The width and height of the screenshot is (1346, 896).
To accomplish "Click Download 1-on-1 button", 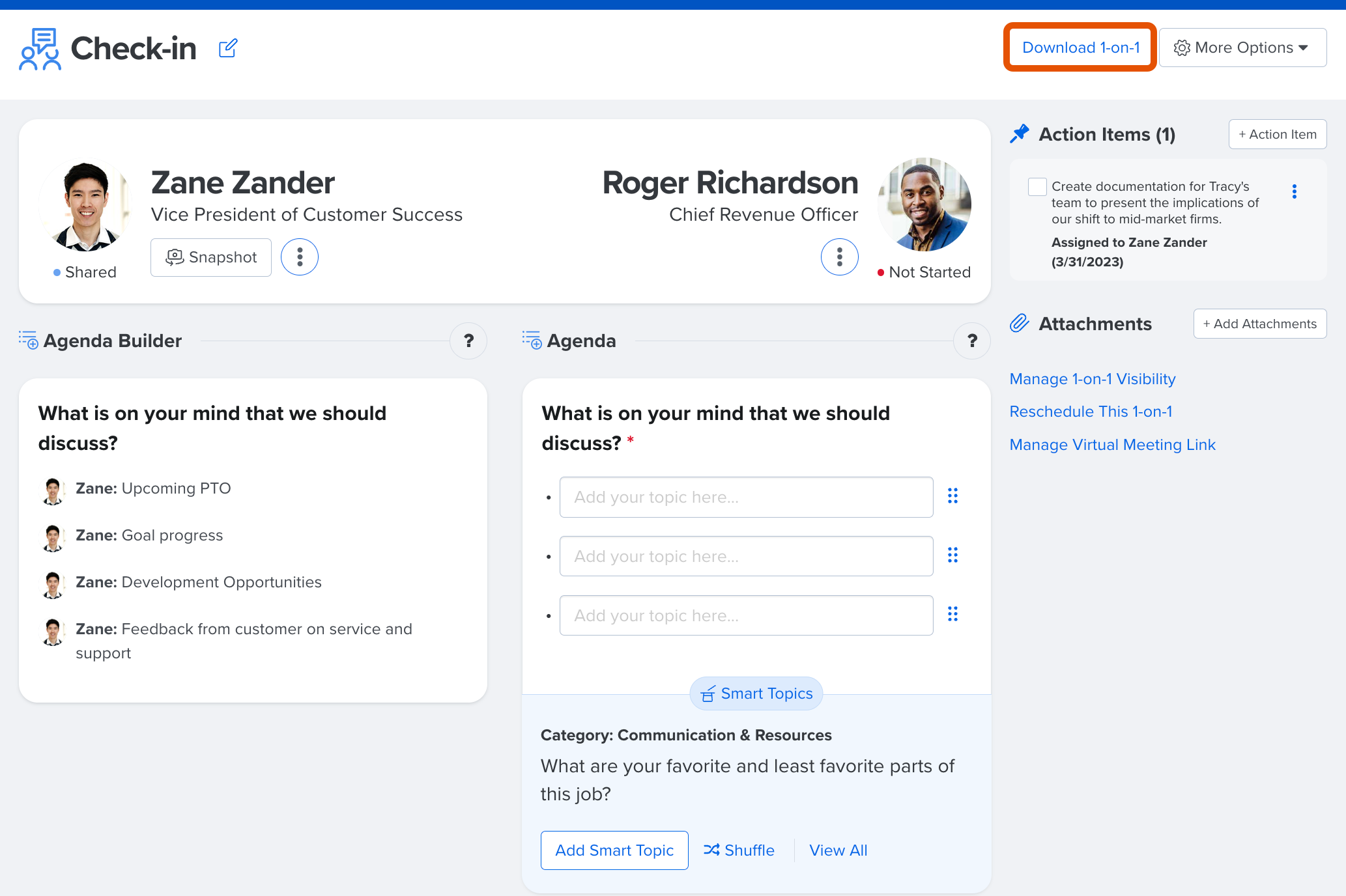I will pos(1080,48).
